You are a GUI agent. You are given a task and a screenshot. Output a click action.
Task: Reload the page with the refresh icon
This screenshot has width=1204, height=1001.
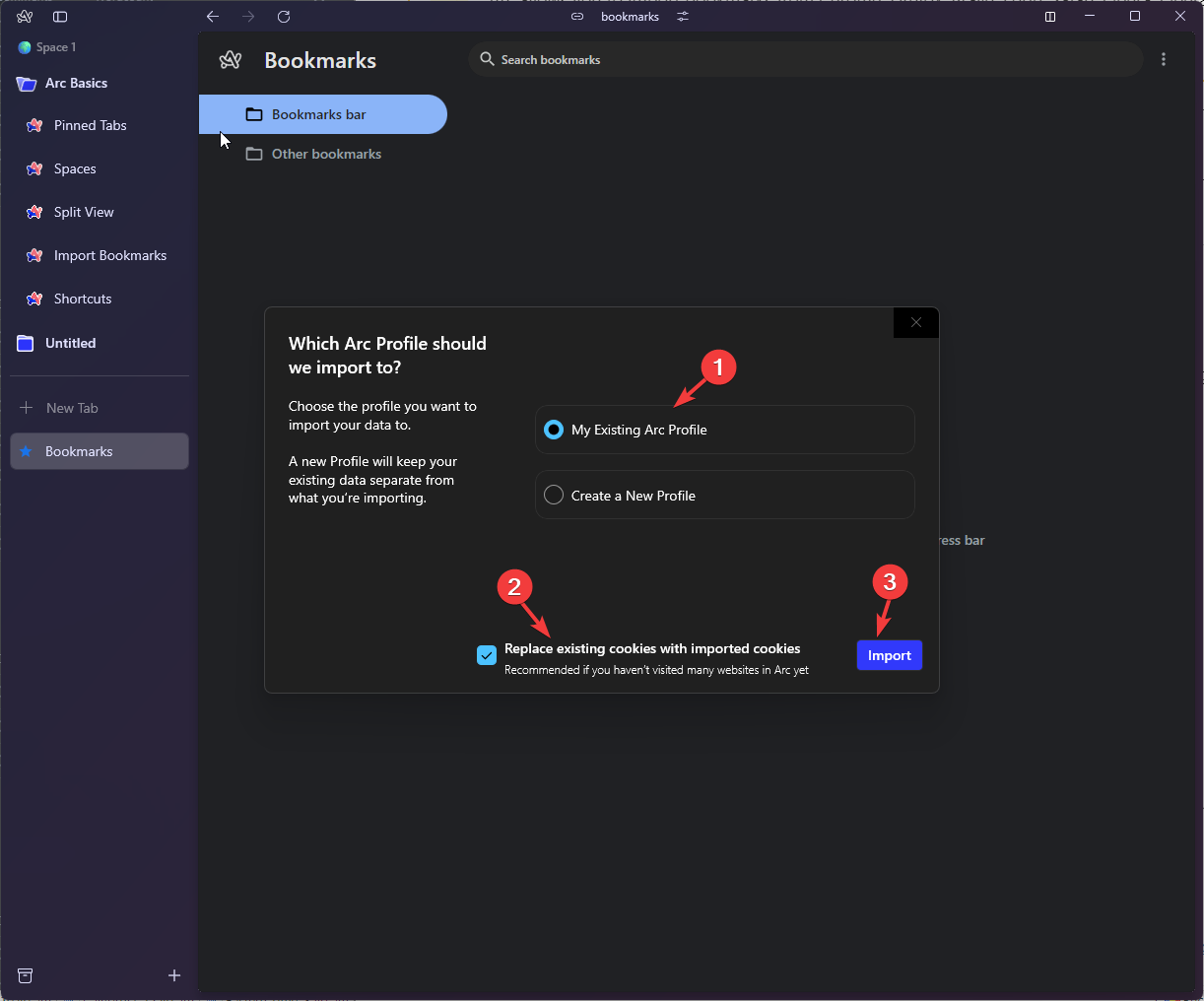(x=284, y=17)
